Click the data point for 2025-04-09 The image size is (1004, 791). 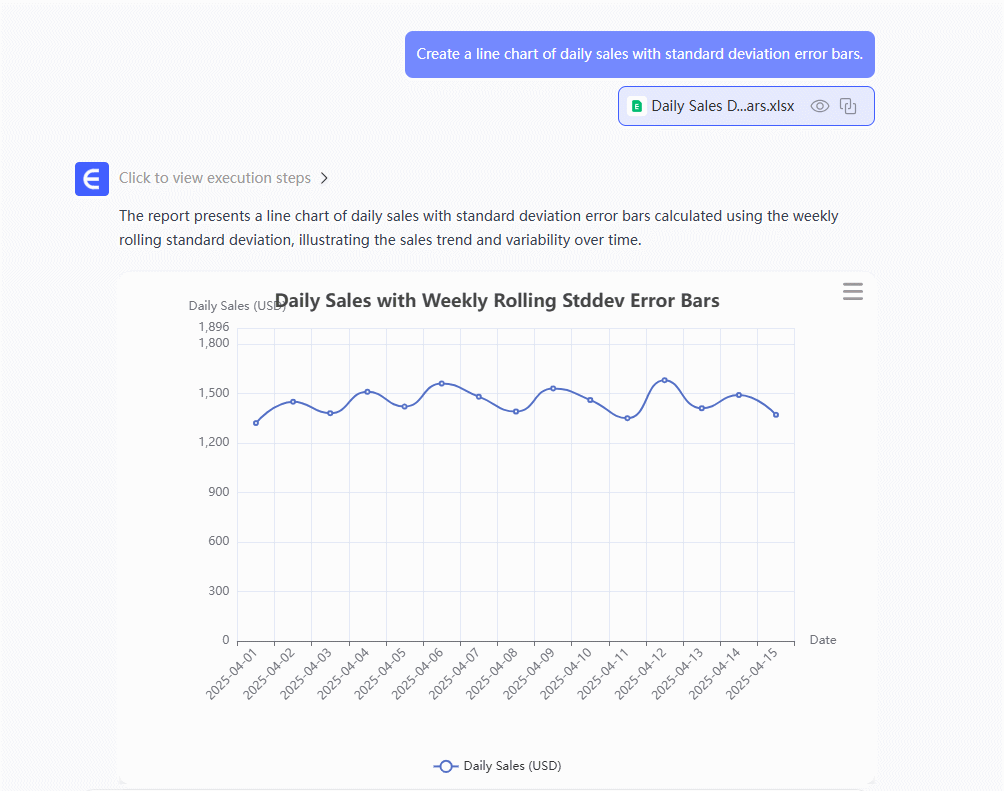pyautogui.click(x=553, y=388)
